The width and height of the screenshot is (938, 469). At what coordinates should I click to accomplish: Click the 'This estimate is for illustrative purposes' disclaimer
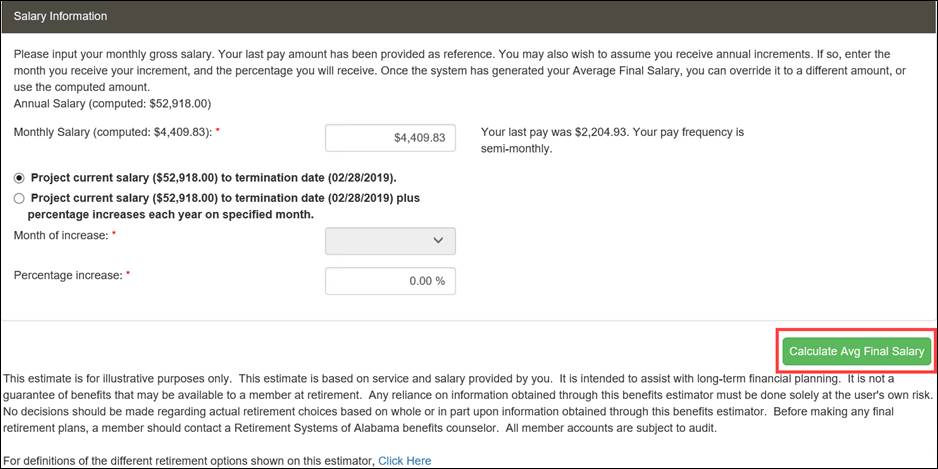pos(468,404)
